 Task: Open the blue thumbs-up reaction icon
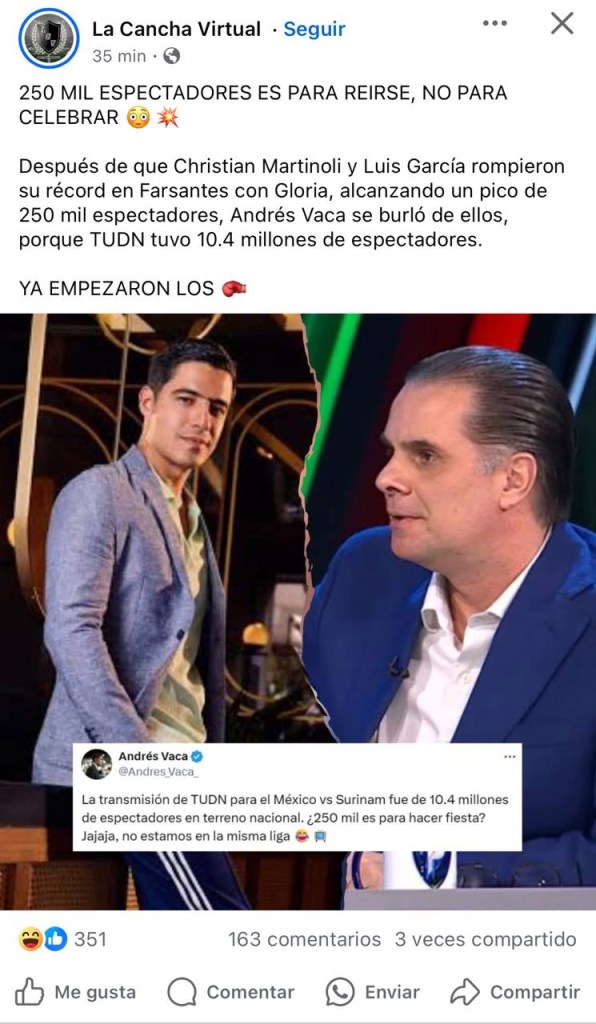[55, 940]
